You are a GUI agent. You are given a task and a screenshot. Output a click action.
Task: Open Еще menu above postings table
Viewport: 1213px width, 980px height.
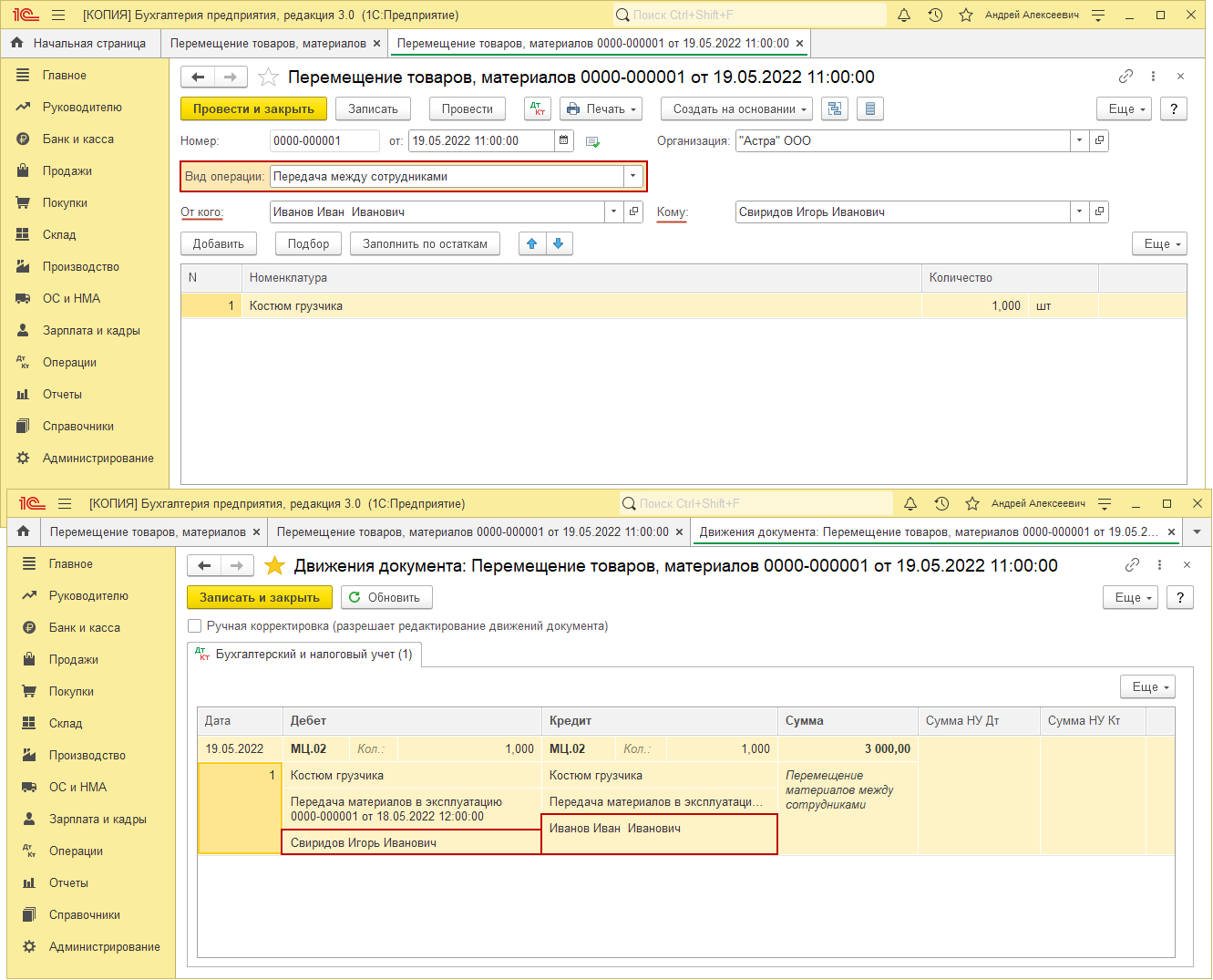tap(1148, 686)
